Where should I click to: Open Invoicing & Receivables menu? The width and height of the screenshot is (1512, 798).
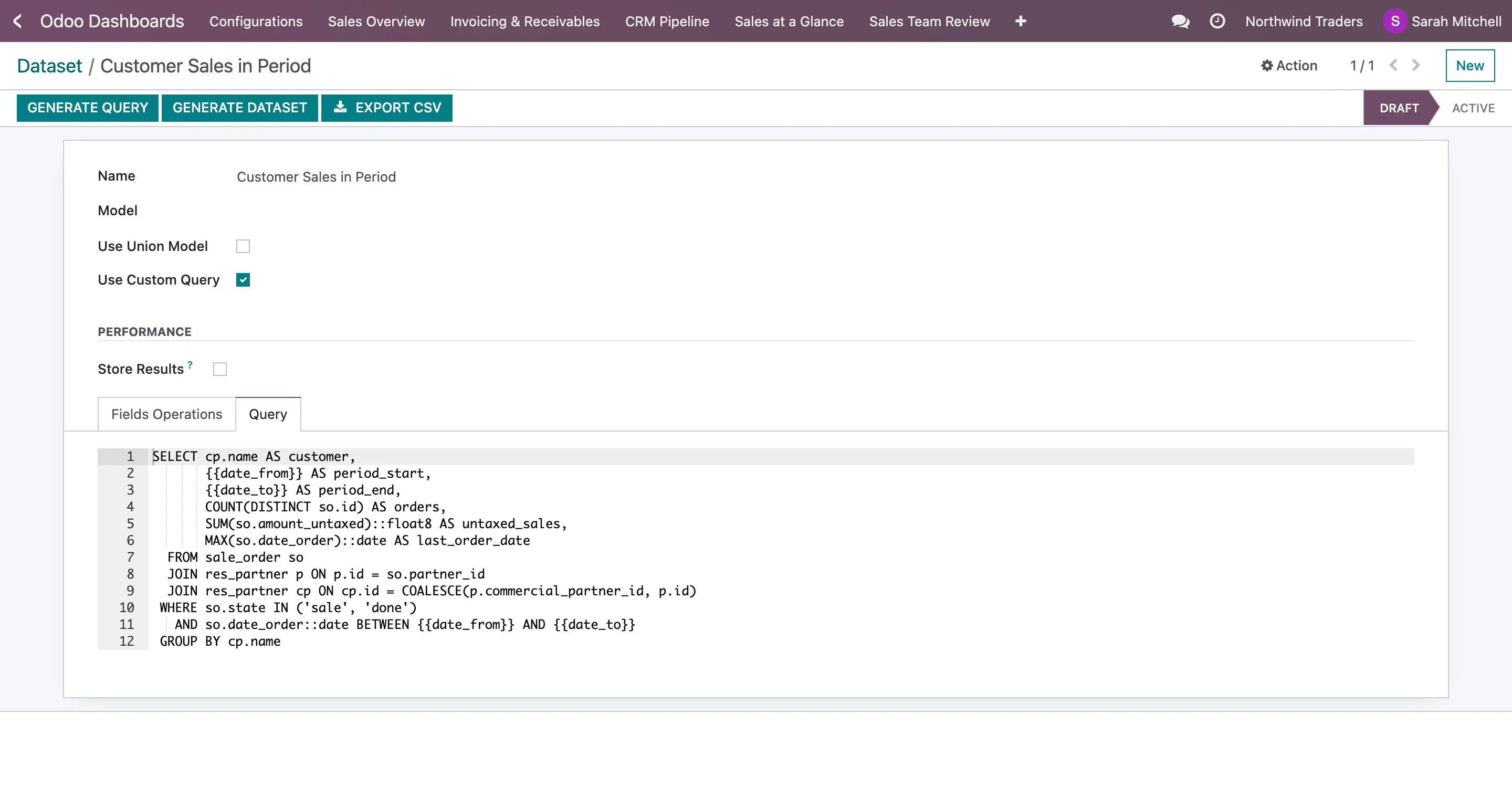coord(525,21)
